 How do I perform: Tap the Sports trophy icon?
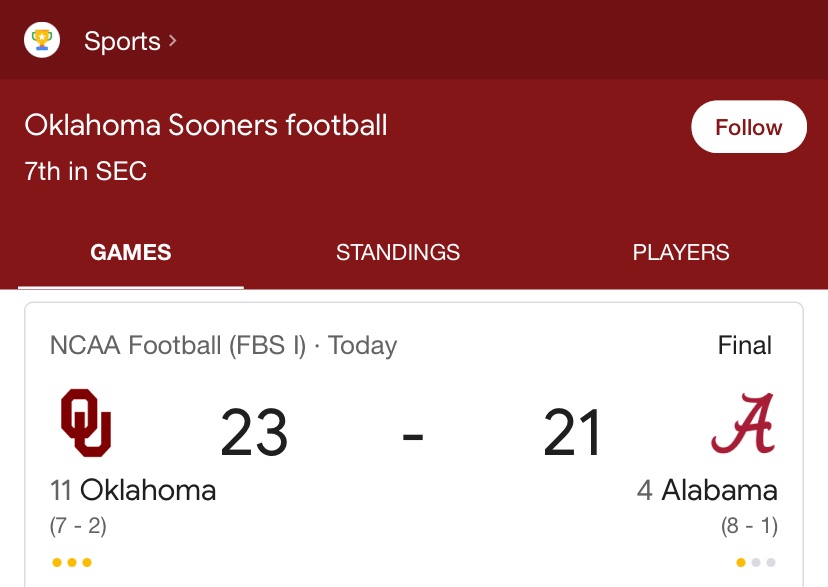(42, 40)
